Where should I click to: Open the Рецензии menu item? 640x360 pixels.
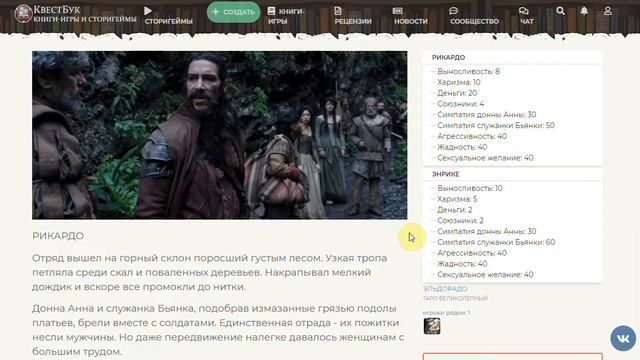tap(353, 16)
